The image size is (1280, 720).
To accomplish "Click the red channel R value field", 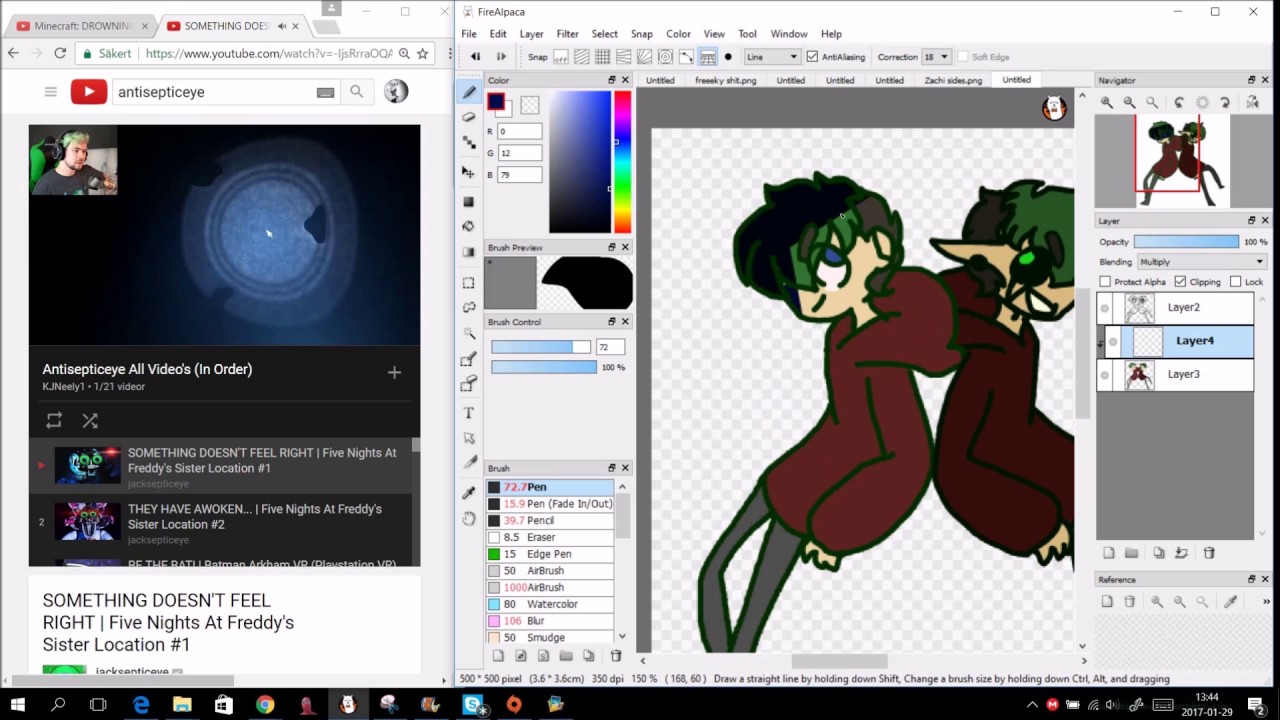I will tap(520, 132).
